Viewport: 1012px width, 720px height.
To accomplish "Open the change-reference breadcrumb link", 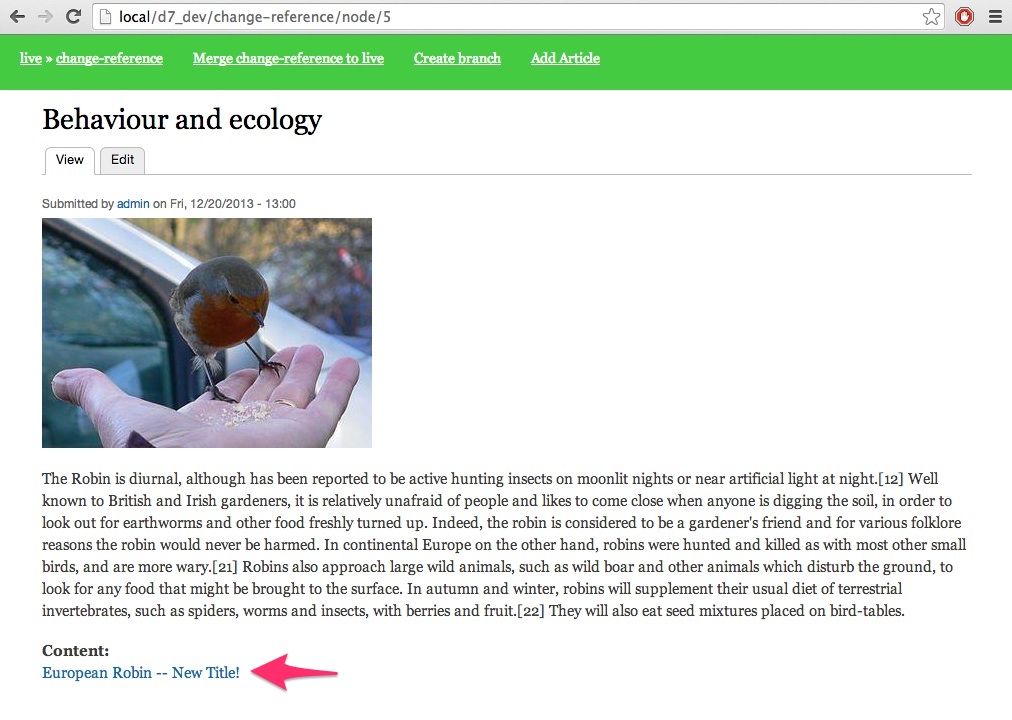I will pos(109,58).
